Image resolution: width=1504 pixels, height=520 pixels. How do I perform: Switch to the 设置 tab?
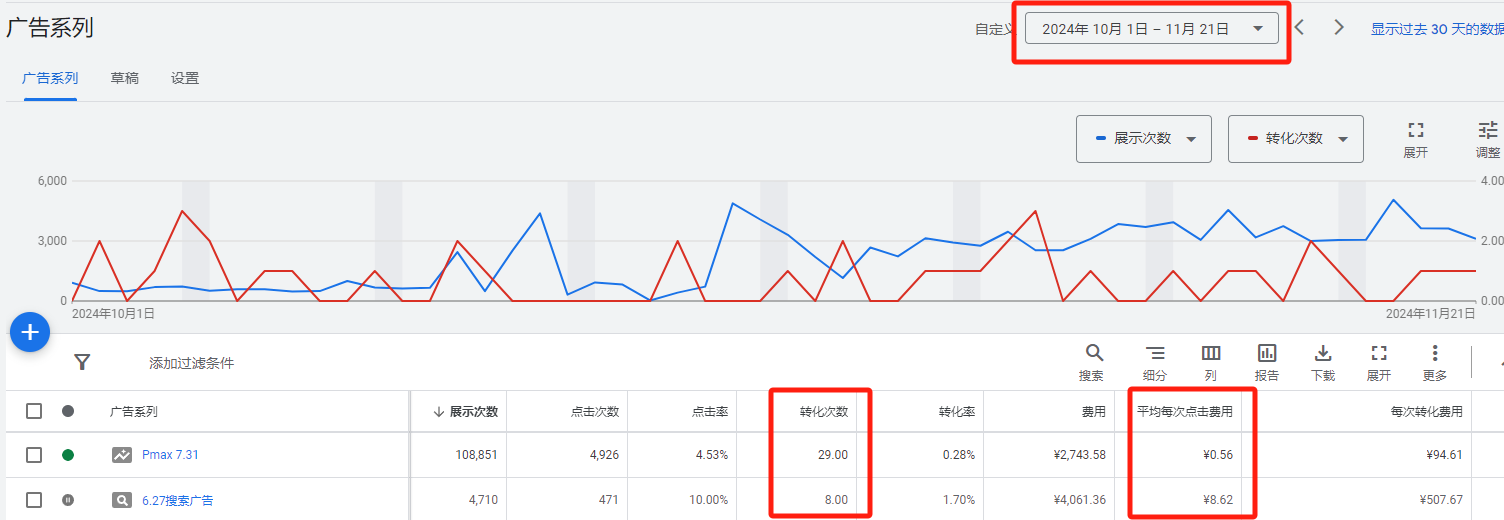185,78
